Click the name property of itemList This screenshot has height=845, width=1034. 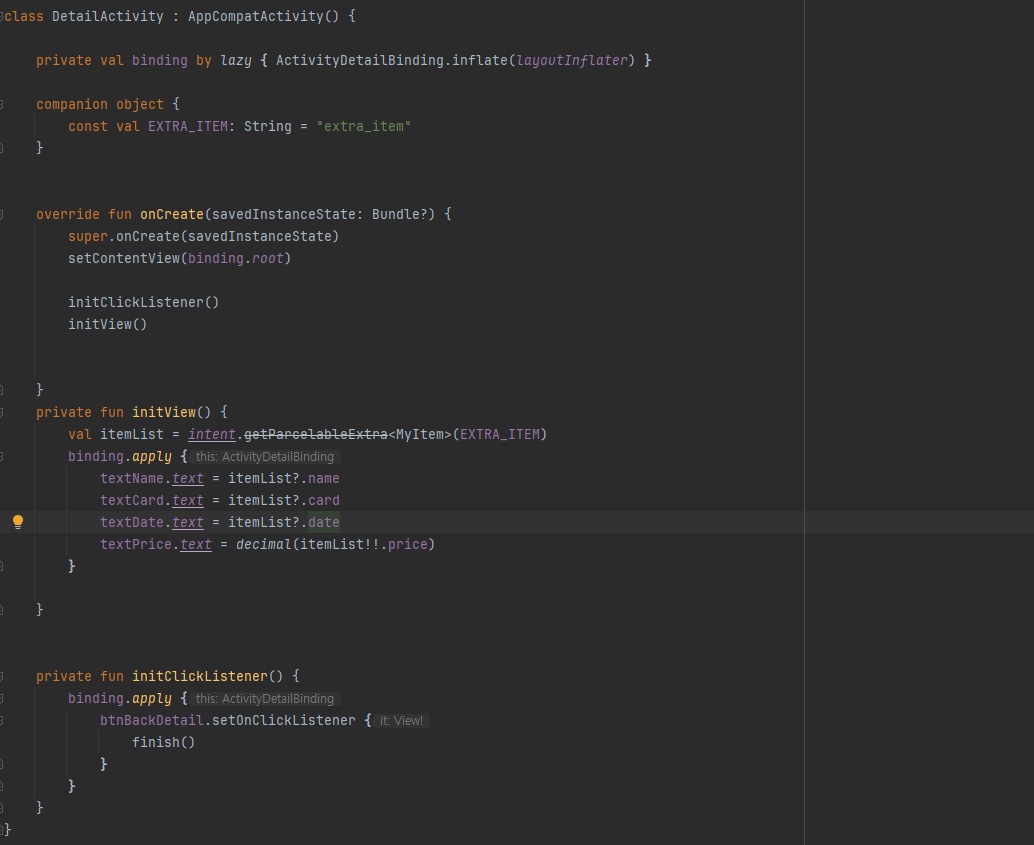(x=324, y=478)
